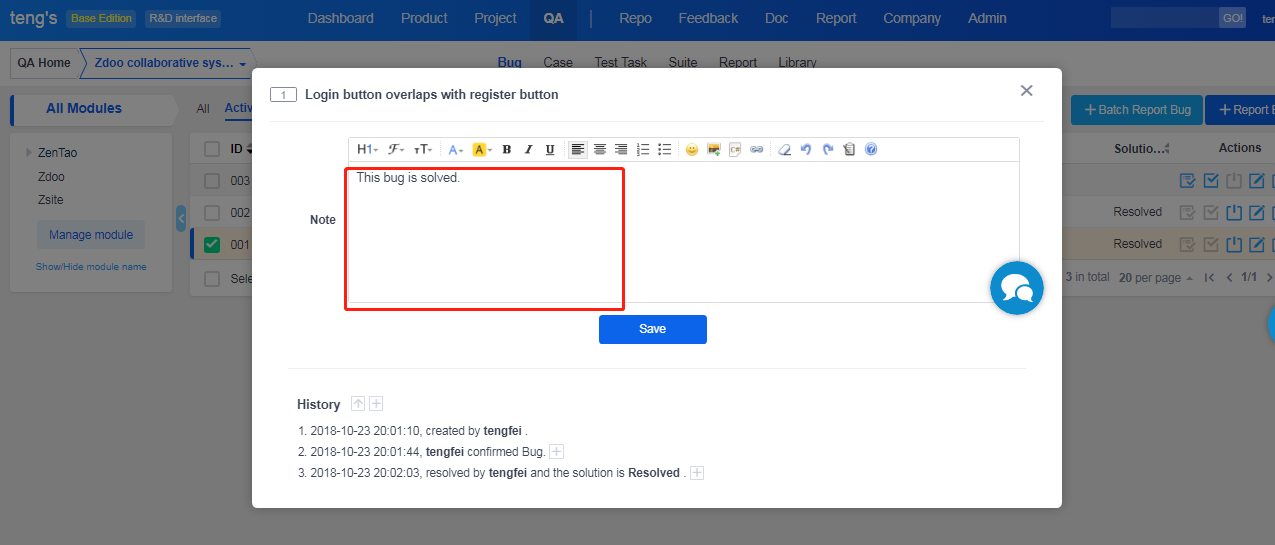Undo the last edit in editor

tap(806, 150)
